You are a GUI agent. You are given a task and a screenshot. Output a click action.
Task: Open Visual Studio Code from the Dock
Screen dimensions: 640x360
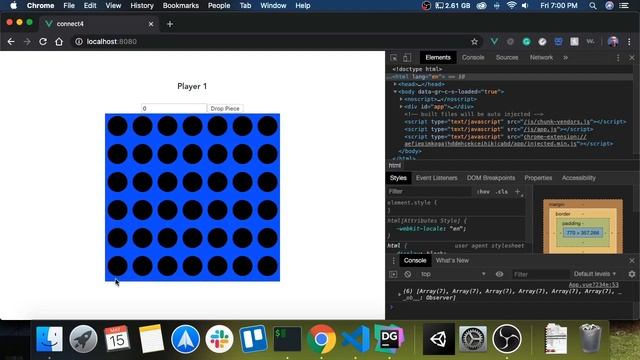356,338
